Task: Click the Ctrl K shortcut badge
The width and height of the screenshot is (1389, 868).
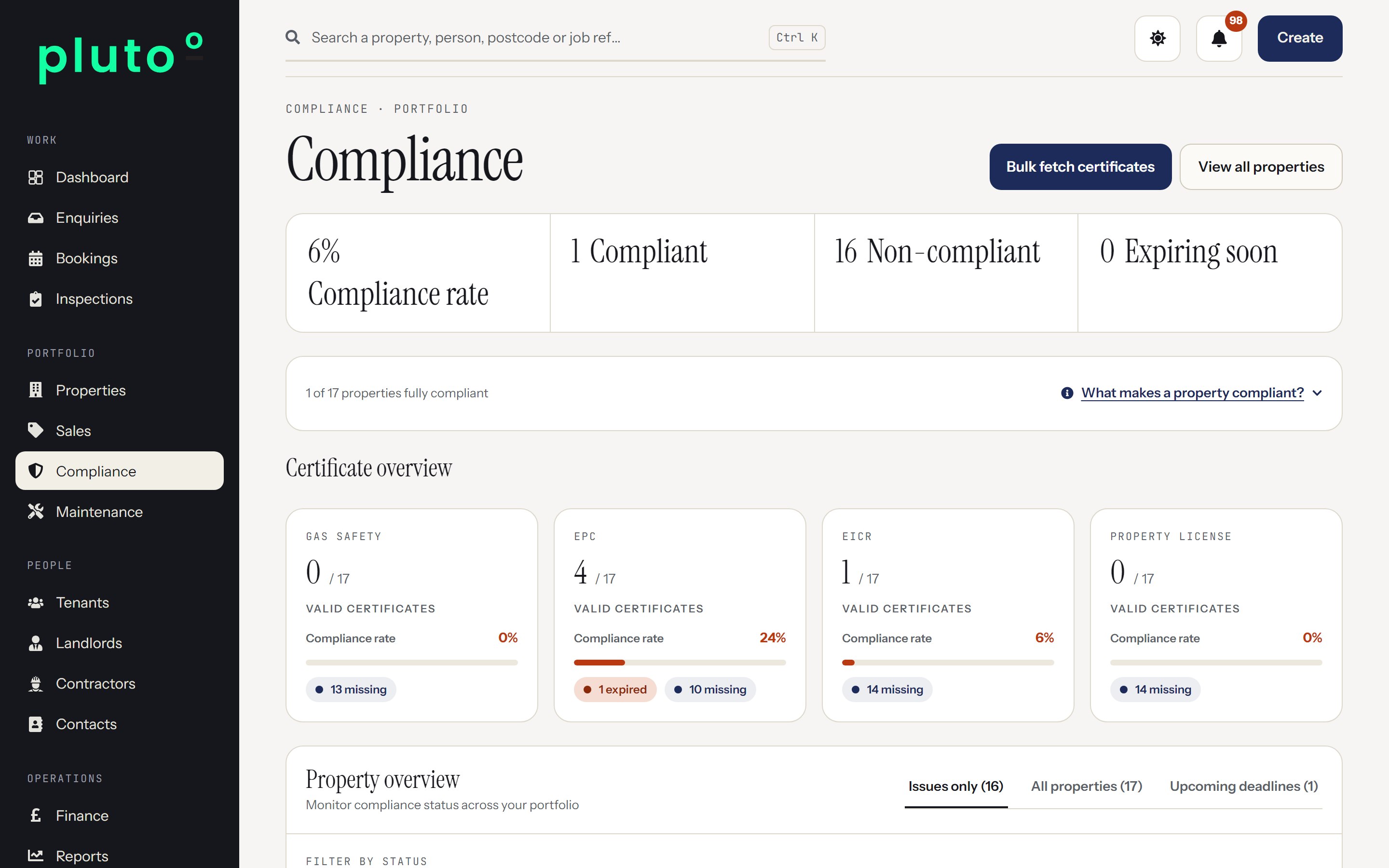Action: [x=797, y=37]
